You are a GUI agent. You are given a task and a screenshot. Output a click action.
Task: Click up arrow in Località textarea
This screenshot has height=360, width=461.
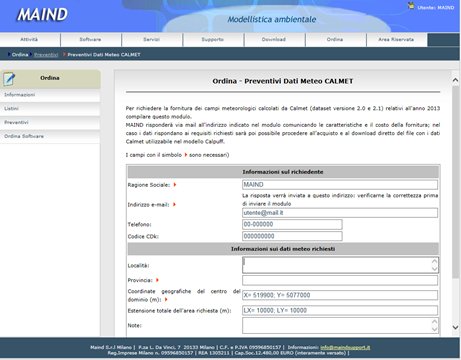(x=434, y=261)
